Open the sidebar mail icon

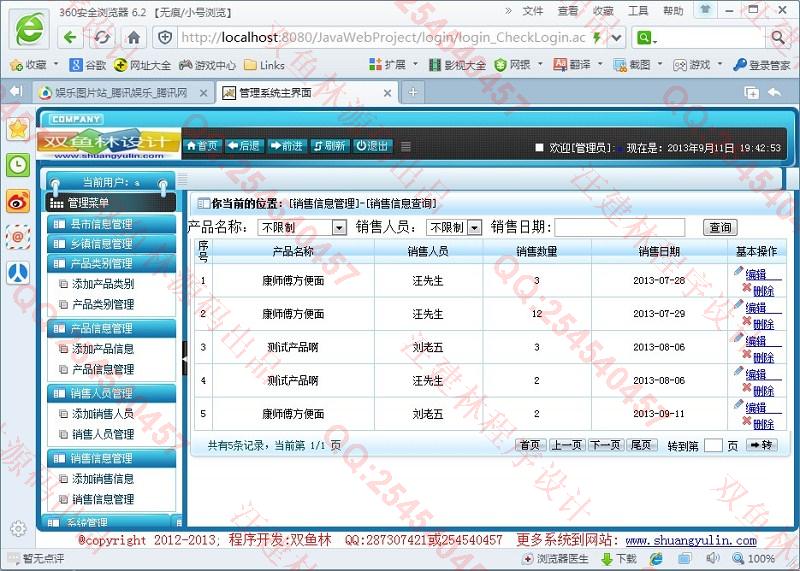point(18,237)
